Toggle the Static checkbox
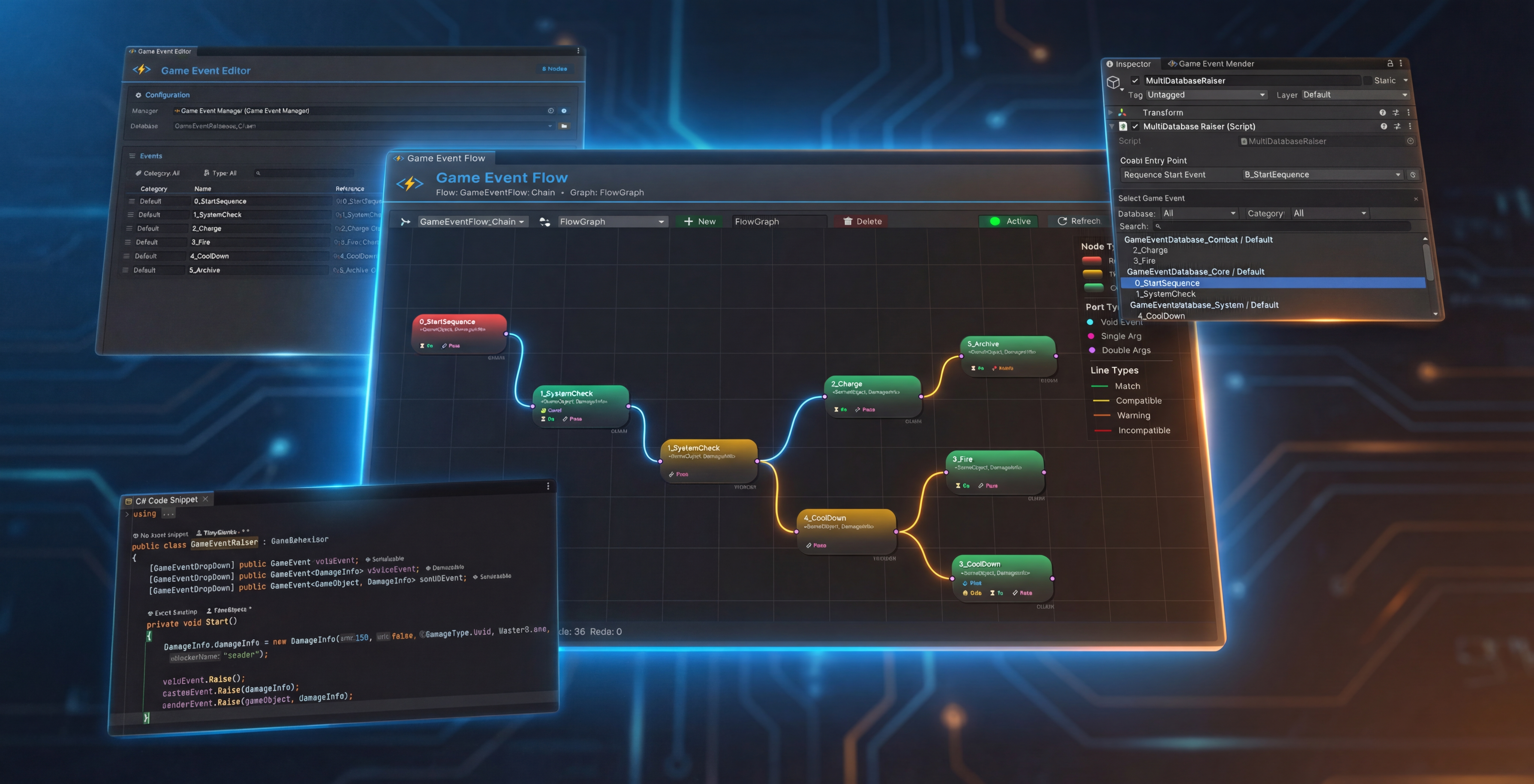The height and width of the screenshot is (784, 1534). [x=1367, y=80]
